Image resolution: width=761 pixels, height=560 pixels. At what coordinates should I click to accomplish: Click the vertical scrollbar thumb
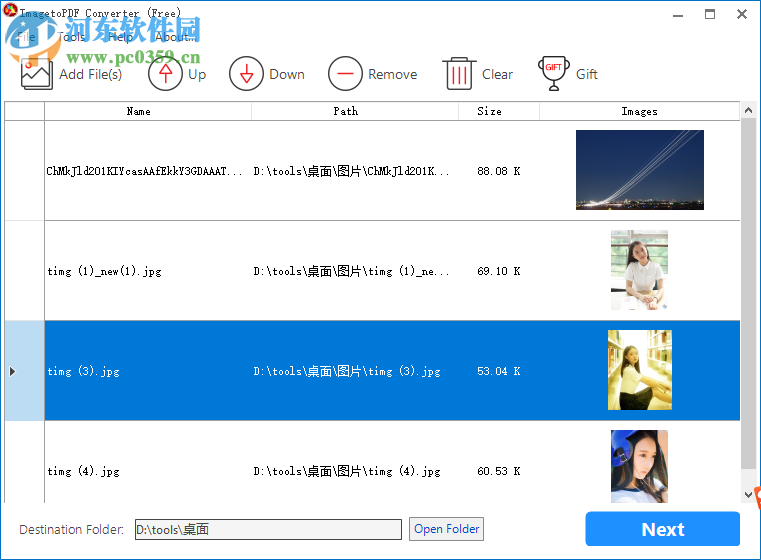pyautogui.click(x=748, y=294)
